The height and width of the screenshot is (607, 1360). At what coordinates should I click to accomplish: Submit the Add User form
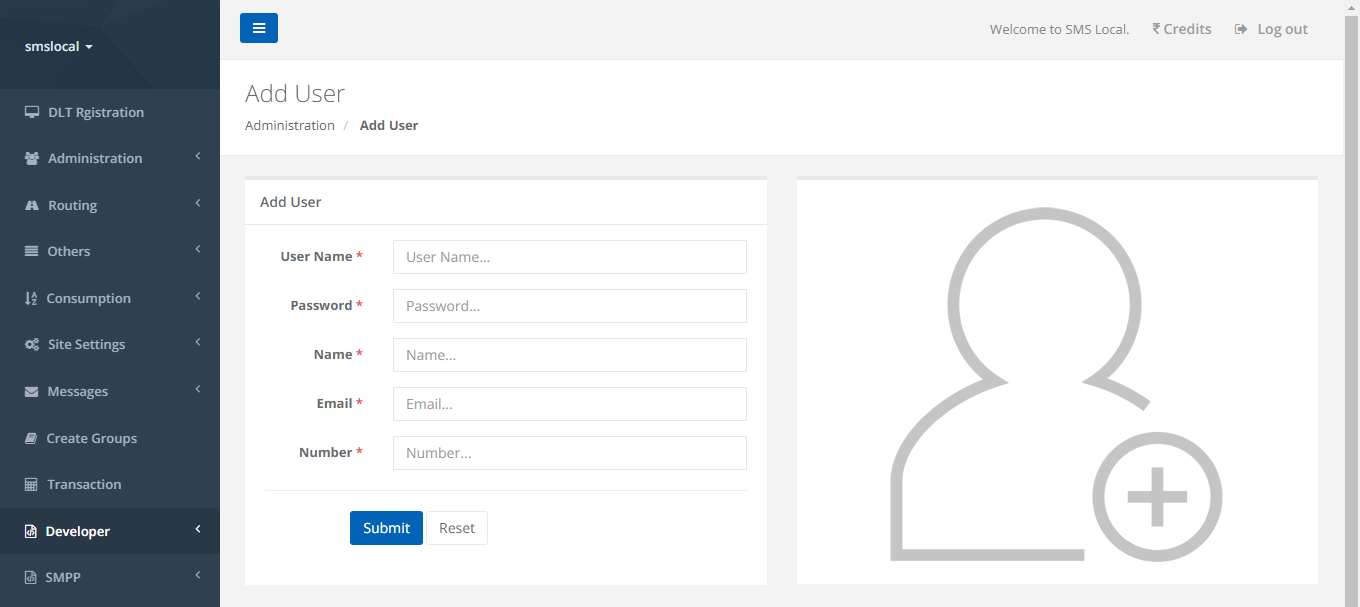(386, 528)
